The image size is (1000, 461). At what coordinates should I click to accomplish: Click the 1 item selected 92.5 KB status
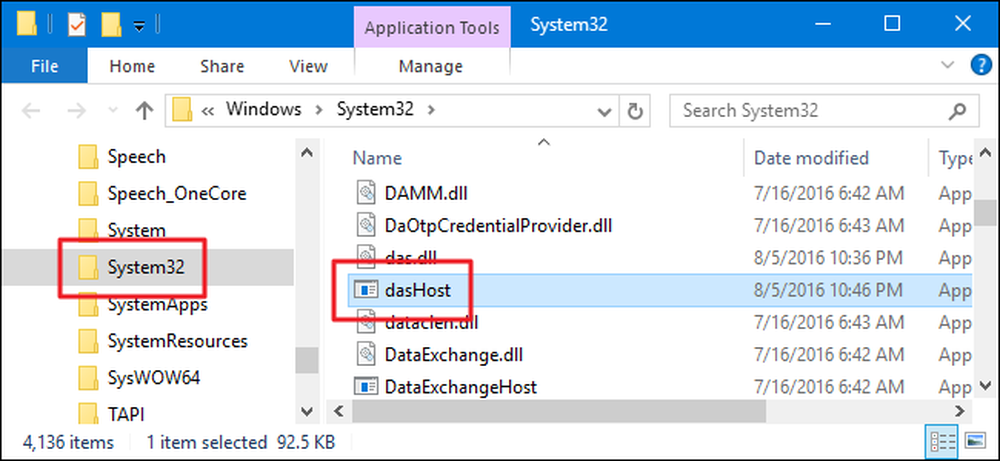241,442
